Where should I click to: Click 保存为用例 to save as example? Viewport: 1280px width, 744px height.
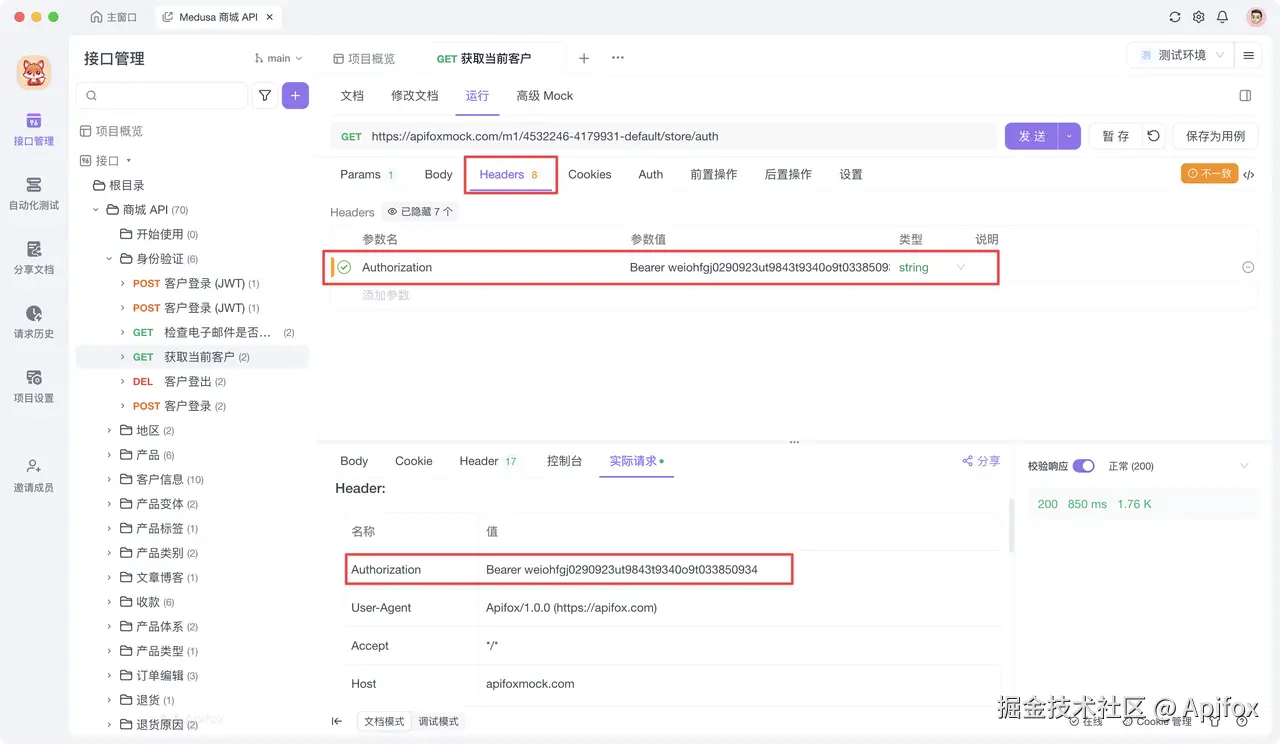(1215, 136)
